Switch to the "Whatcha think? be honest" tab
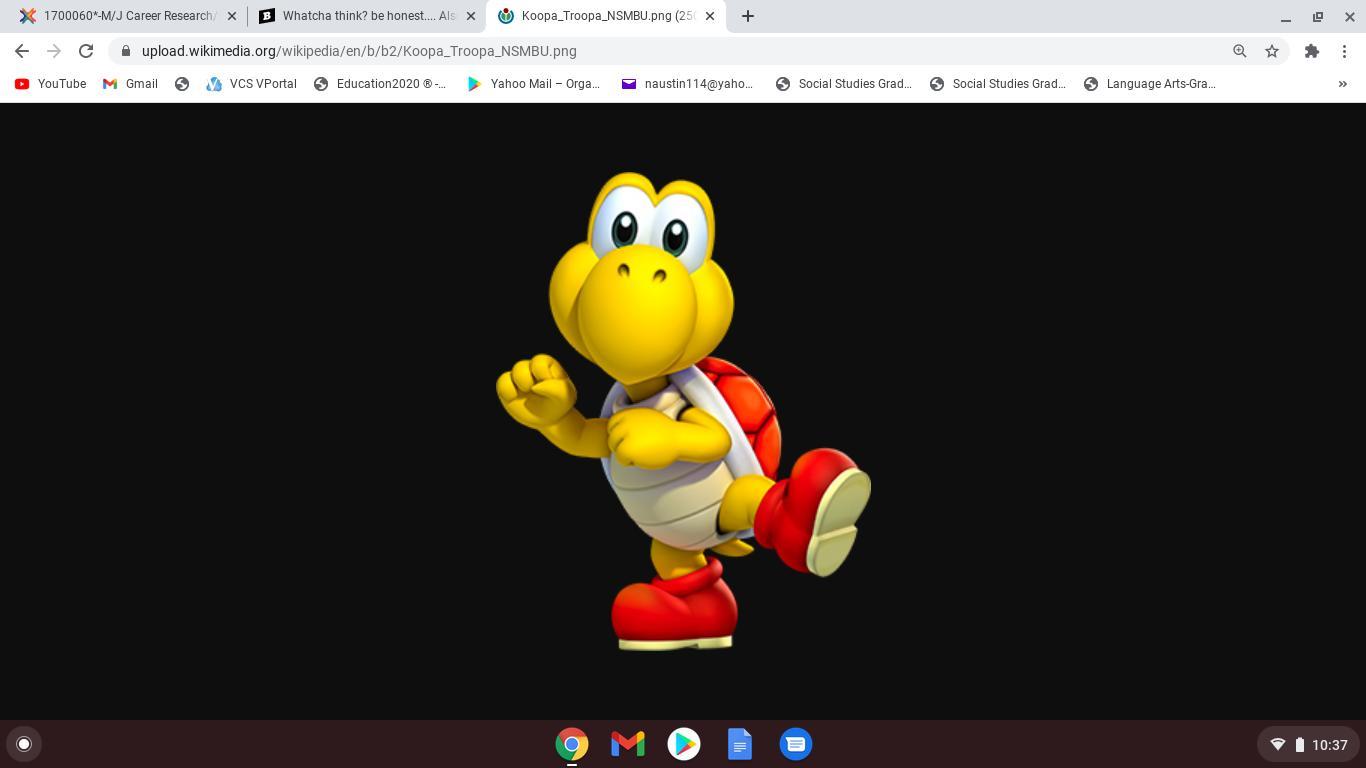The image size is (1366, 768). [358, 16]
